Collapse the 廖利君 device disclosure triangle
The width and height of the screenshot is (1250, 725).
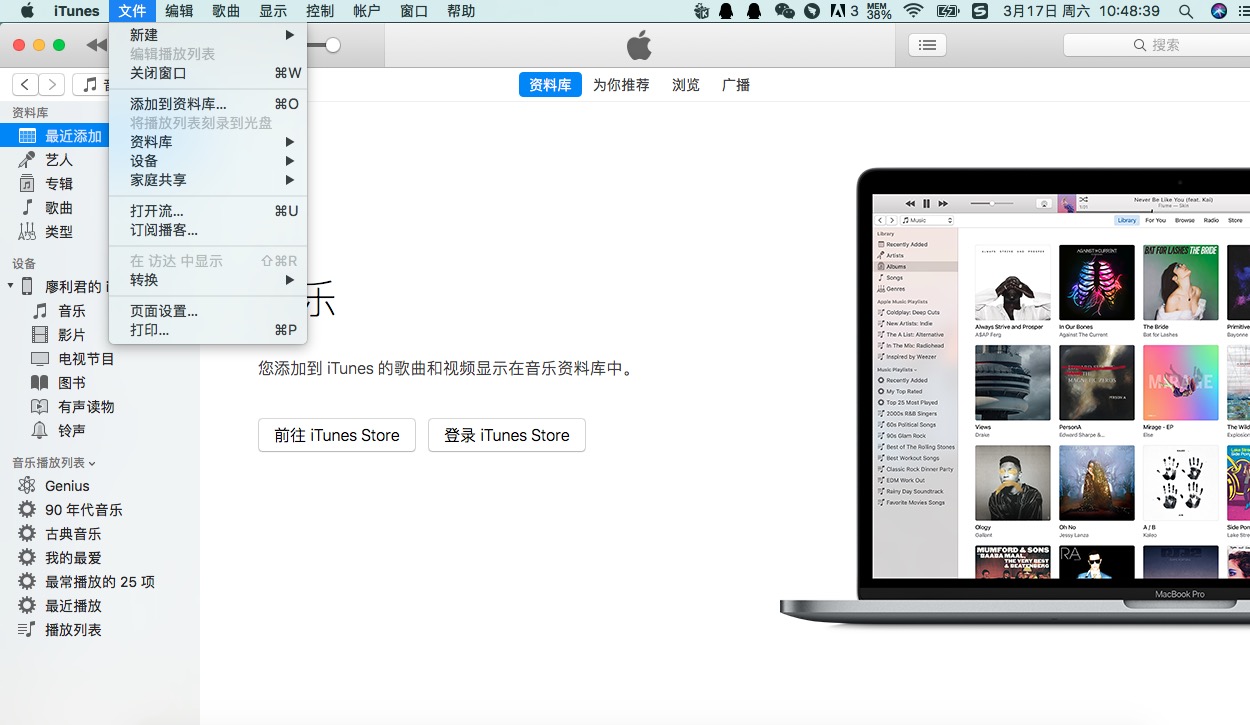pos(11,286)
